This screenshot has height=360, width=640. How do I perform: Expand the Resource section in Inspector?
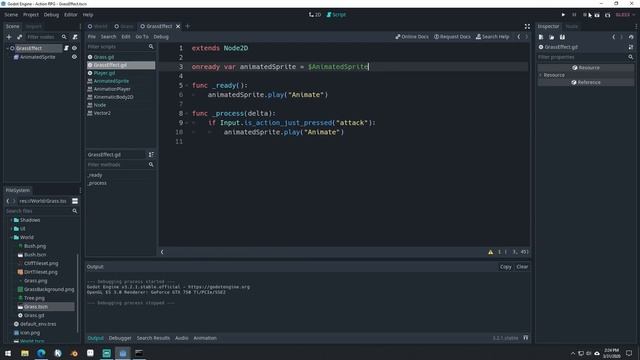click(x=540, y=76)
